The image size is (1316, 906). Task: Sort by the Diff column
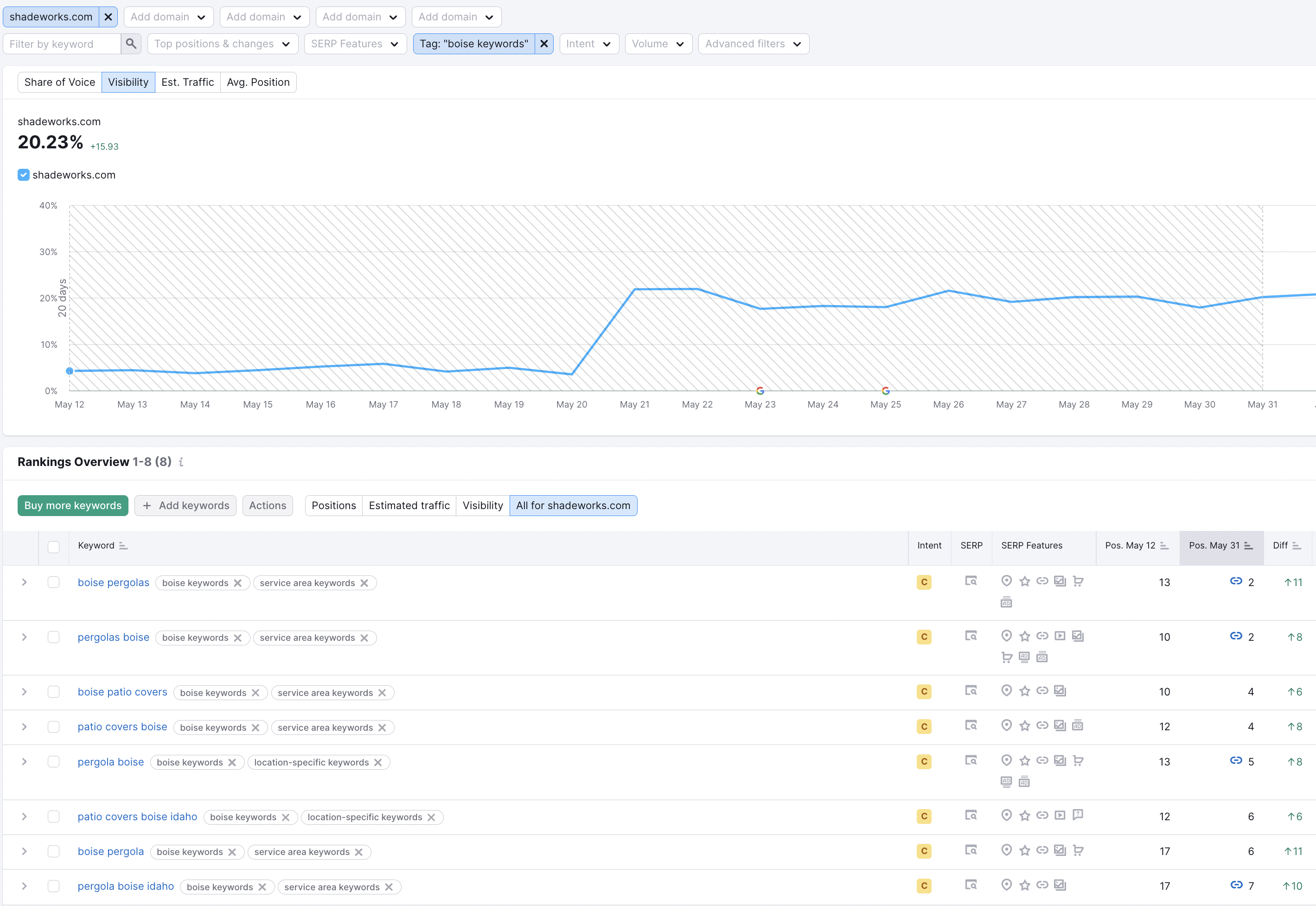coord(1297,546)
